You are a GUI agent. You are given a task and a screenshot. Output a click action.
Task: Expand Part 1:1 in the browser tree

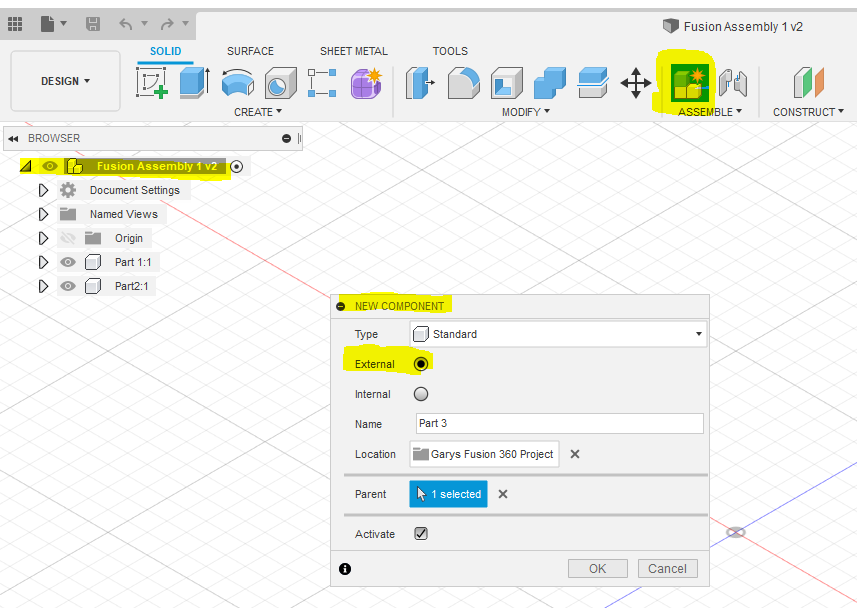click(43, 262)
